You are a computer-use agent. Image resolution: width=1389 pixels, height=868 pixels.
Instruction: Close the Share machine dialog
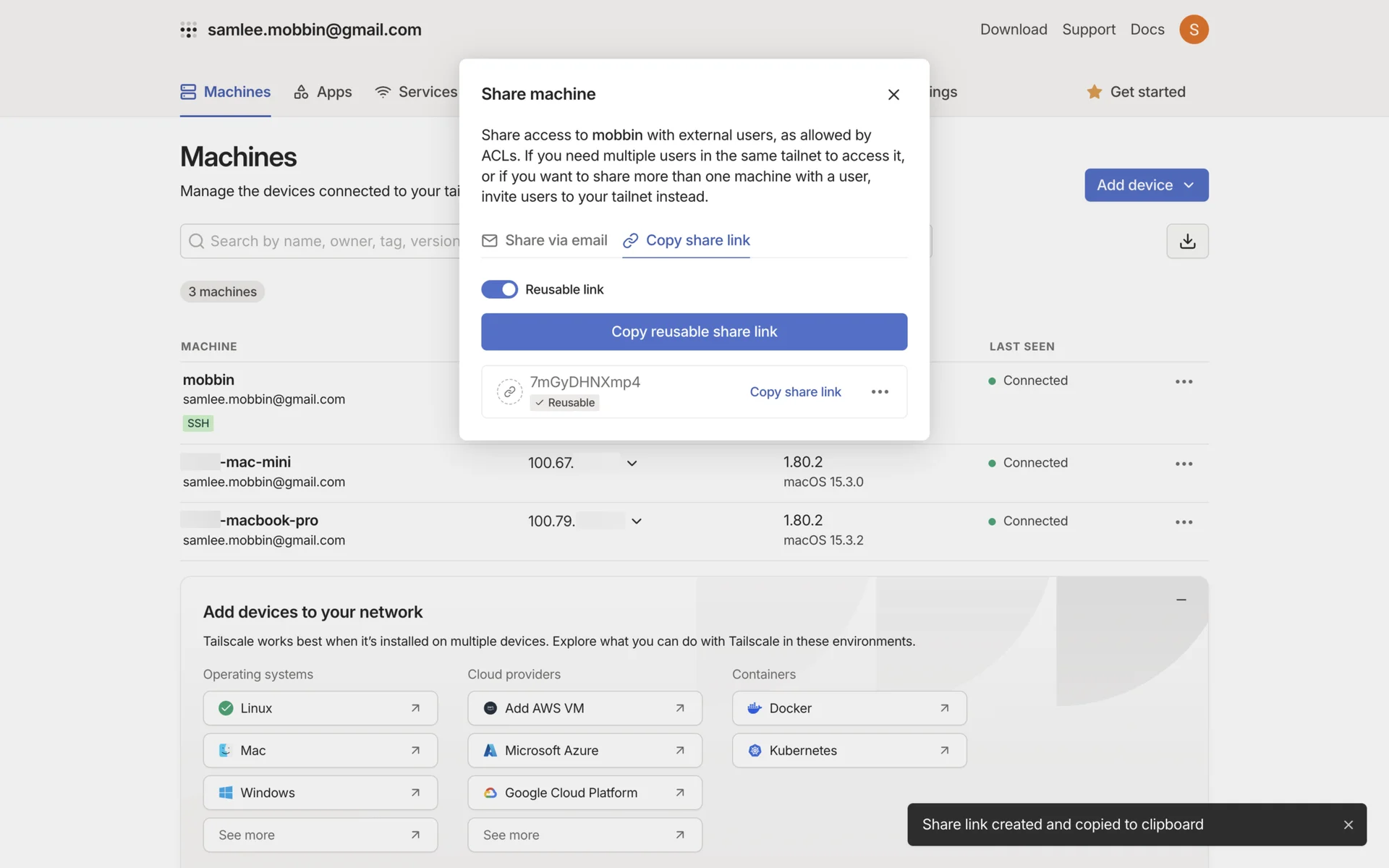893,94
